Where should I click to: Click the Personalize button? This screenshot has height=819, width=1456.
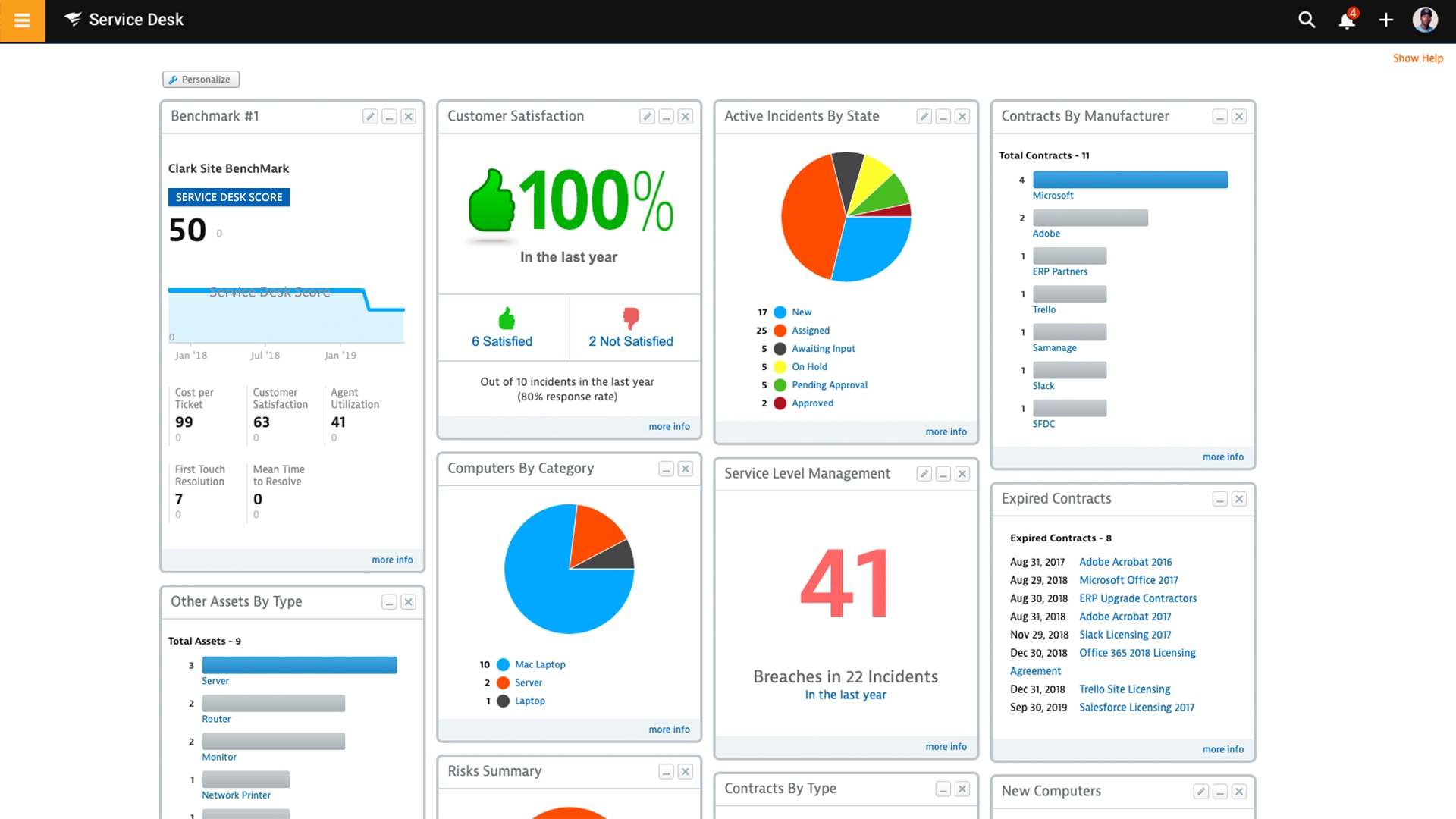coord(200,80)
